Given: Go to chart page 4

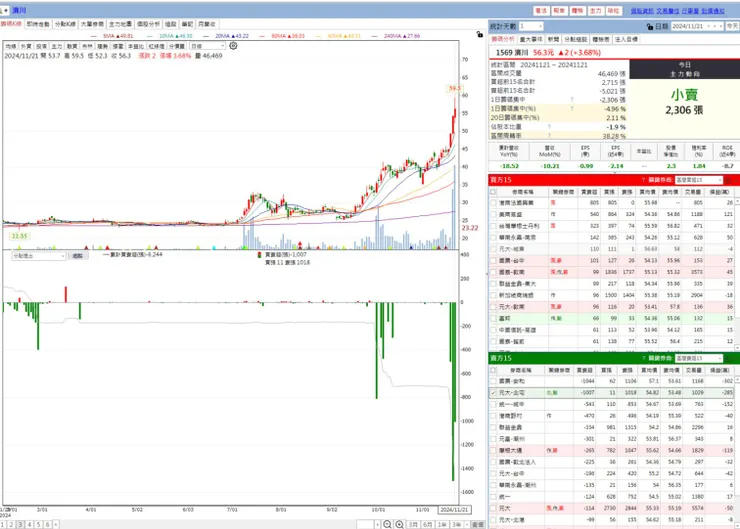Looking at the screenshot, I should point(29,524).
